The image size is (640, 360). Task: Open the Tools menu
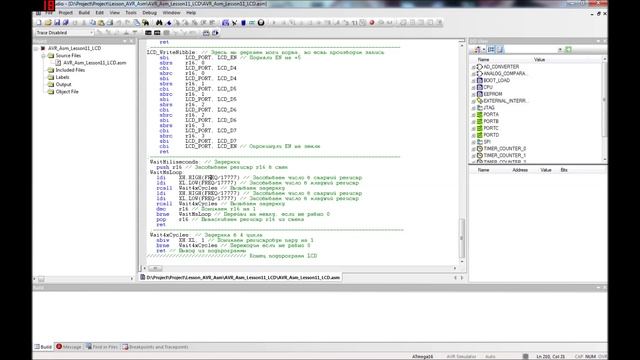[131, 13]
